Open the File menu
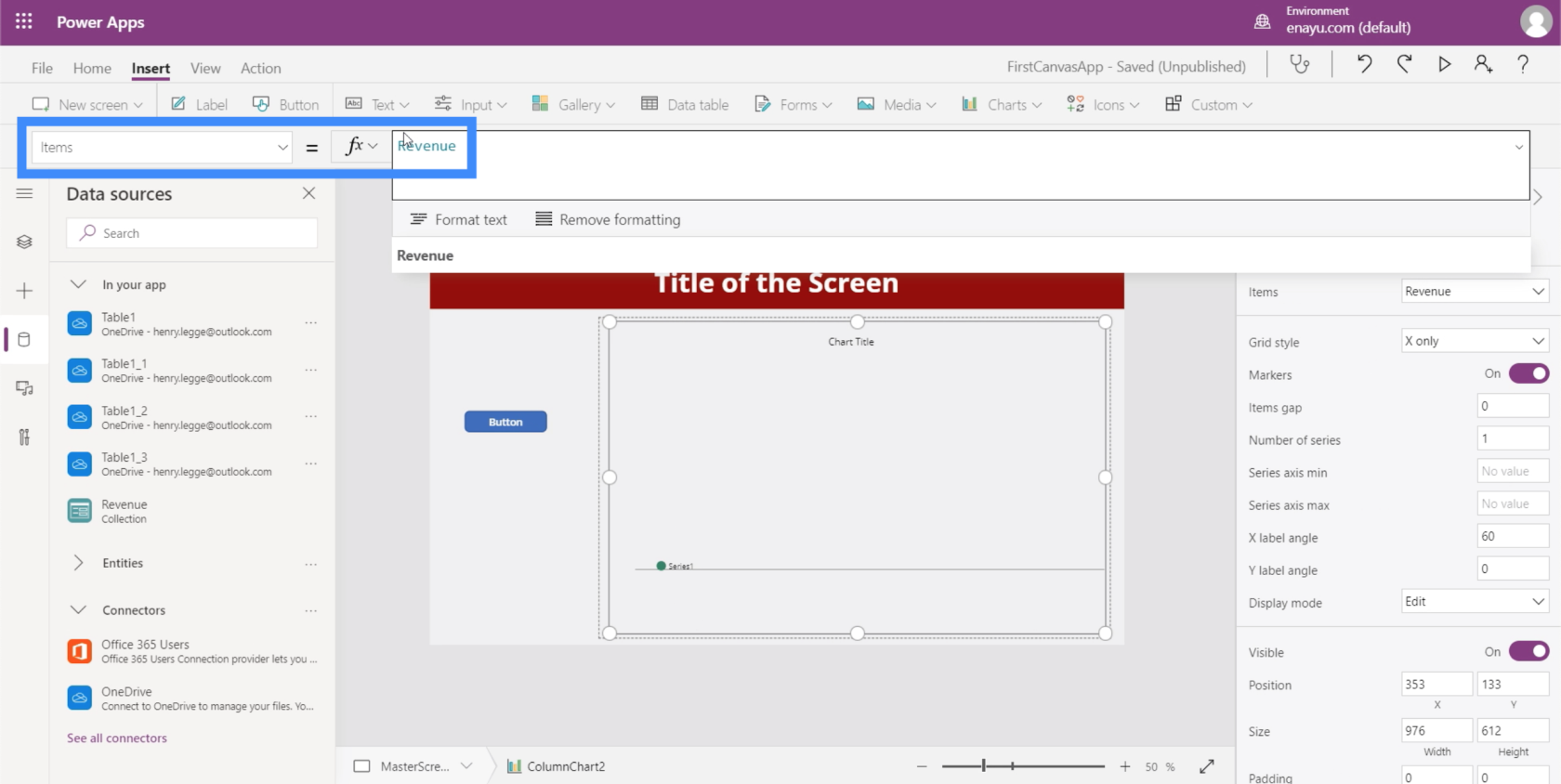This screenshot has width=1561, height=784. (x=42, y=68)
